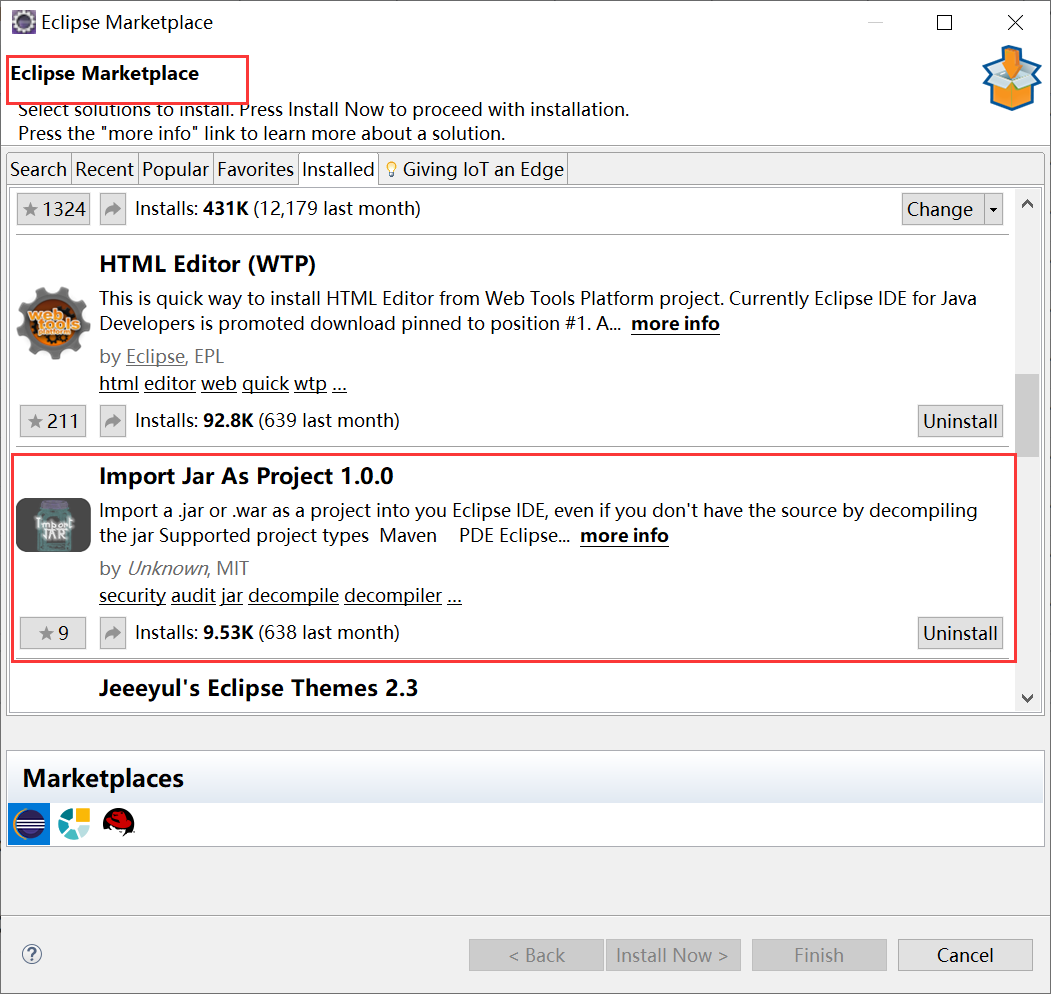Show more tags after decompiler
This screenshot has width=1051, height=994.
coord(454,597)
